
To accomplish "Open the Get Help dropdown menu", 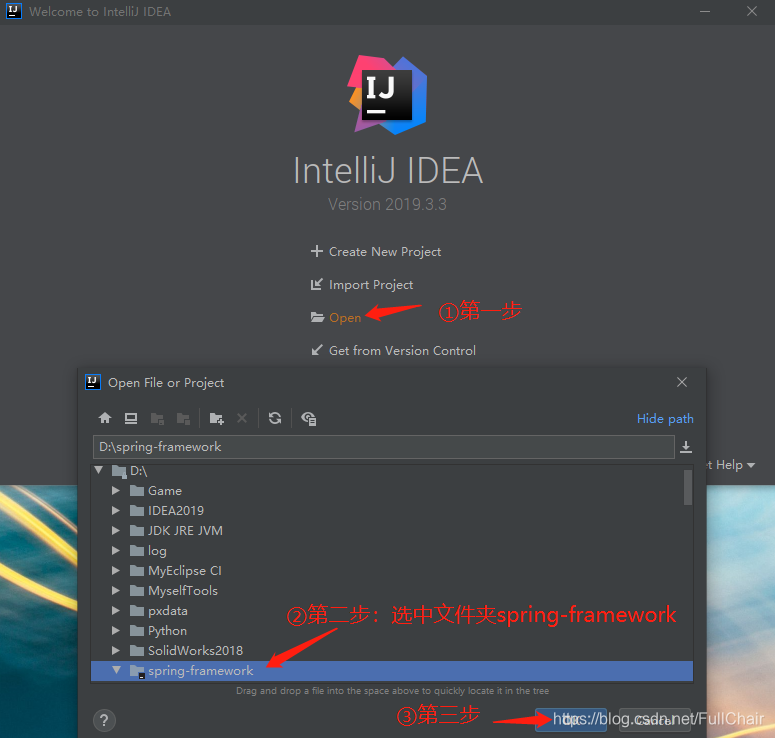I will [x=731, y=465].
